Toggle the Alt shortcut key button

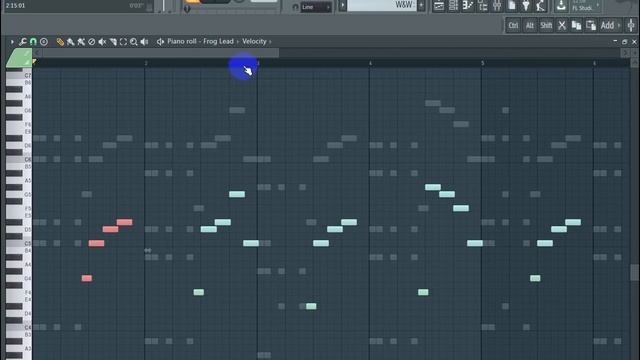[530, 26]
